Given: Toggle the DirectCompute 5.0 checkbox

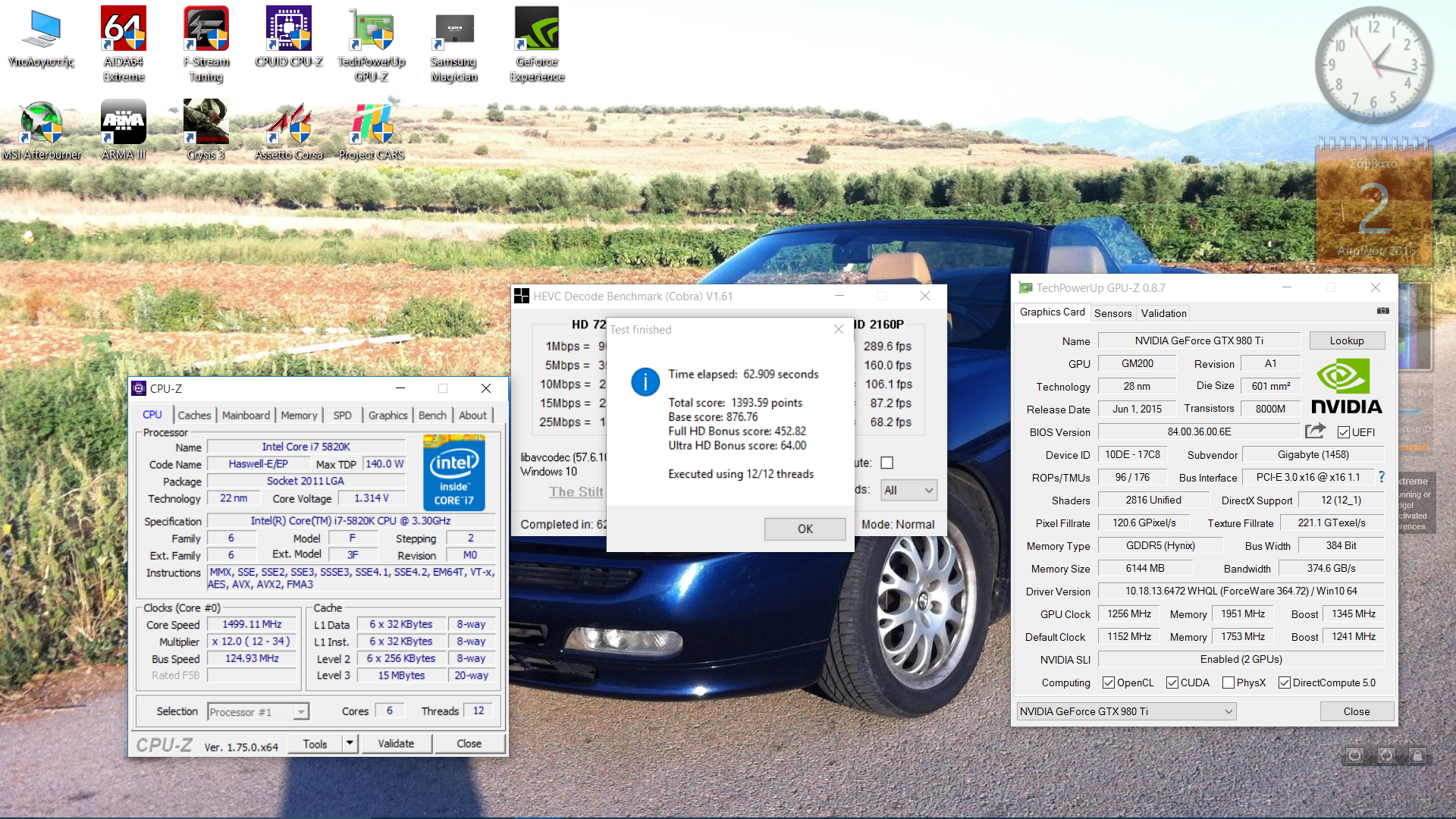Looking at the screenshot, I should (1285, 682).
